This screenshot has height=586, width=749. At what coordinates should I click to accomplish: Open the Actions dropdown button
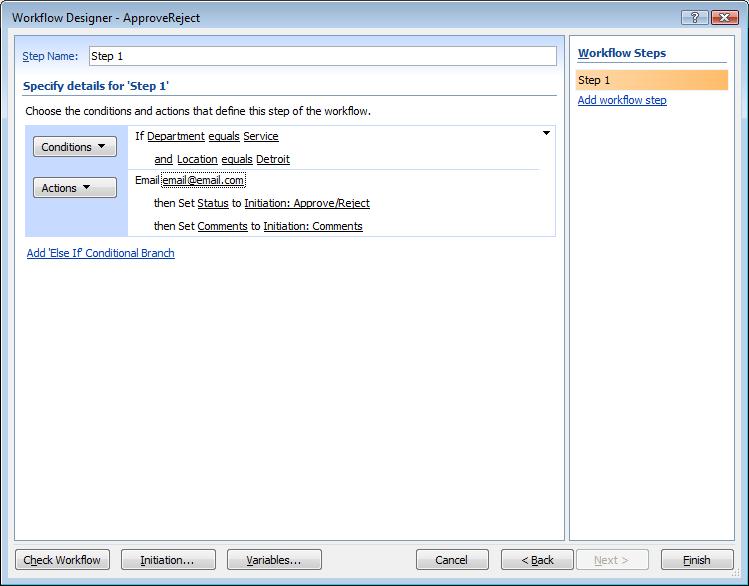click(75, 188)
